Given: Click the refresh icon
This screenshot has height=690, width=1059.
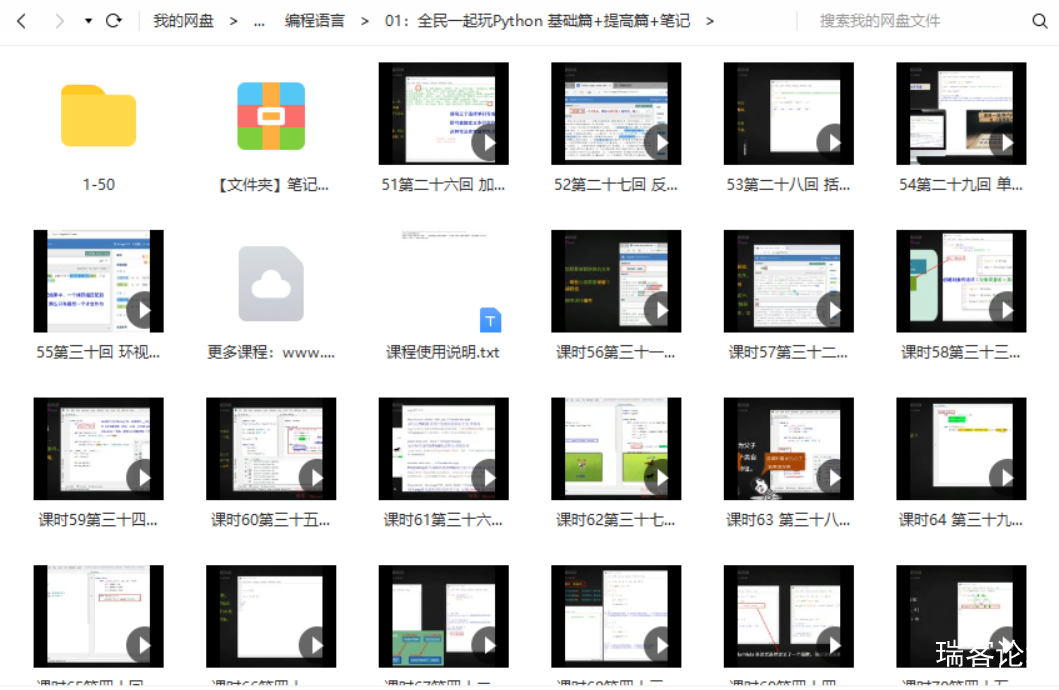Looking at the screenshot, I should pyautogui.click(x=114, y=21).
